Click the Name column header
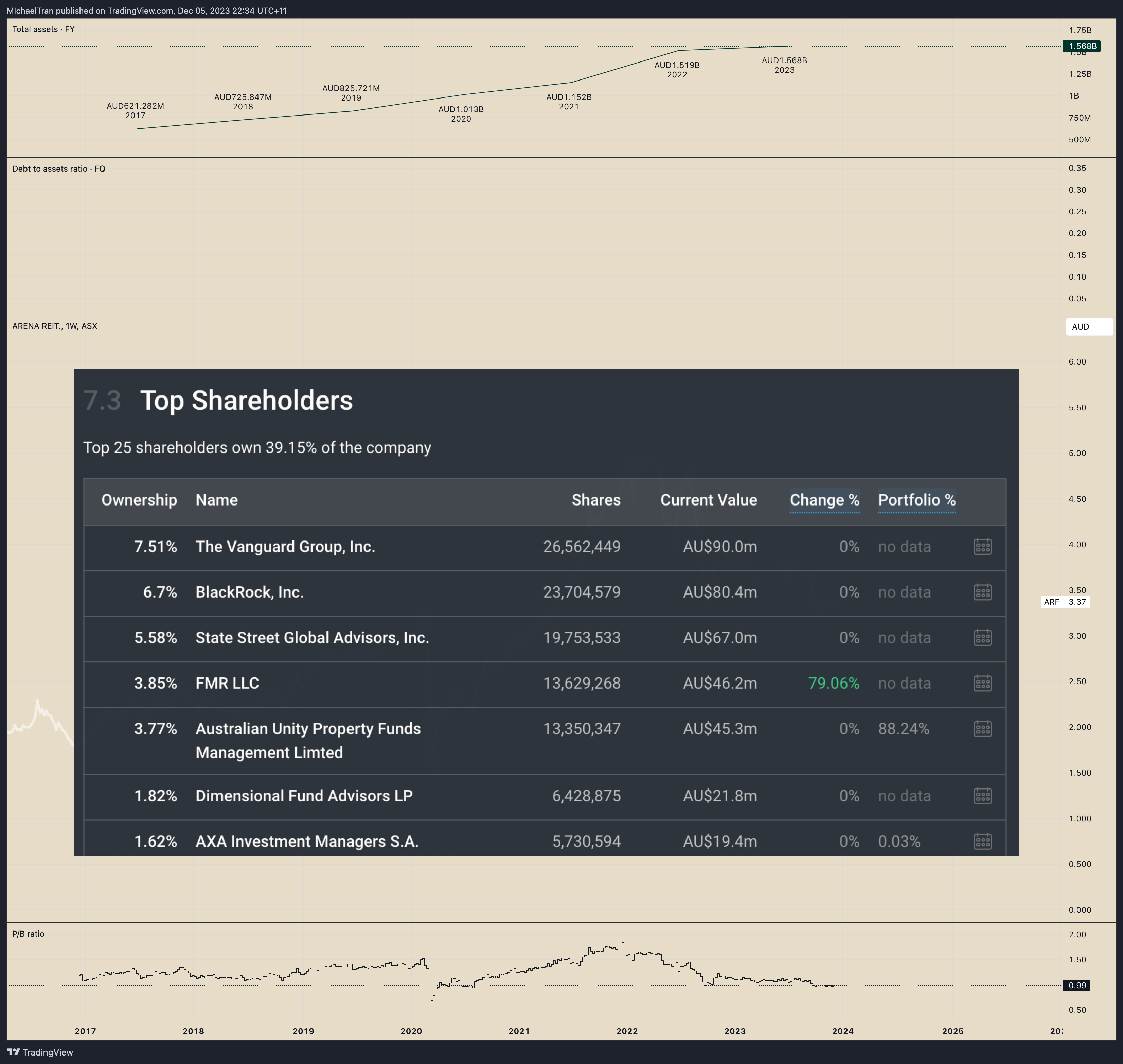The width and height of the screenshot is (1123, 1064). coord(217,500)
